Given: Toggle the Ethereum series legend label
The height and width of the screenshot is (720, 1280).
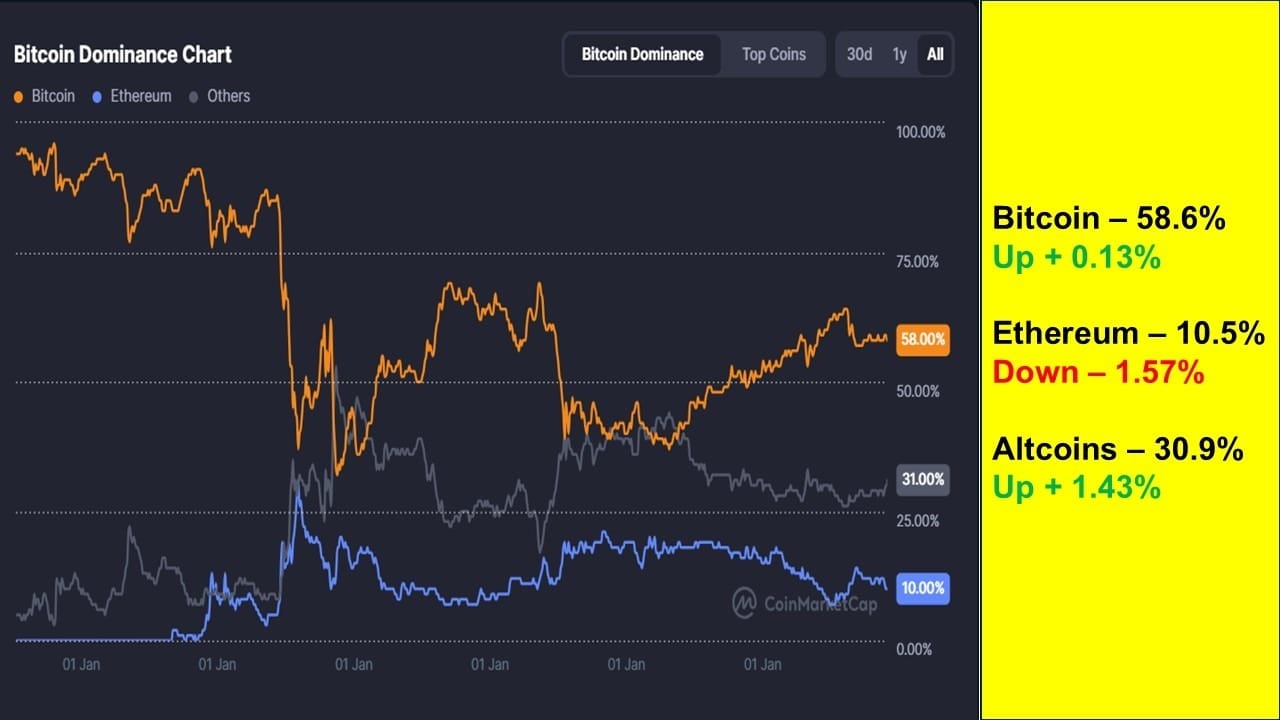Looking at the screenshot, I should 140,96.
